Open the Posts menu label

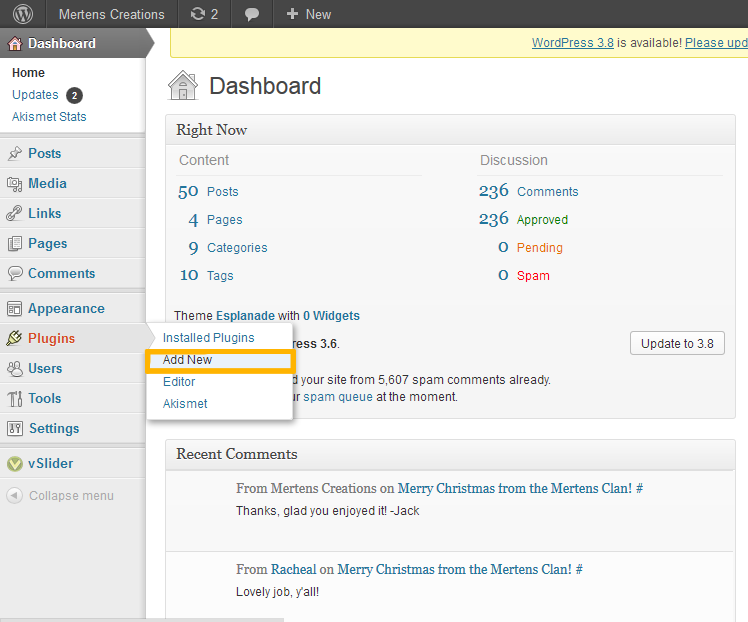(45, 153)
